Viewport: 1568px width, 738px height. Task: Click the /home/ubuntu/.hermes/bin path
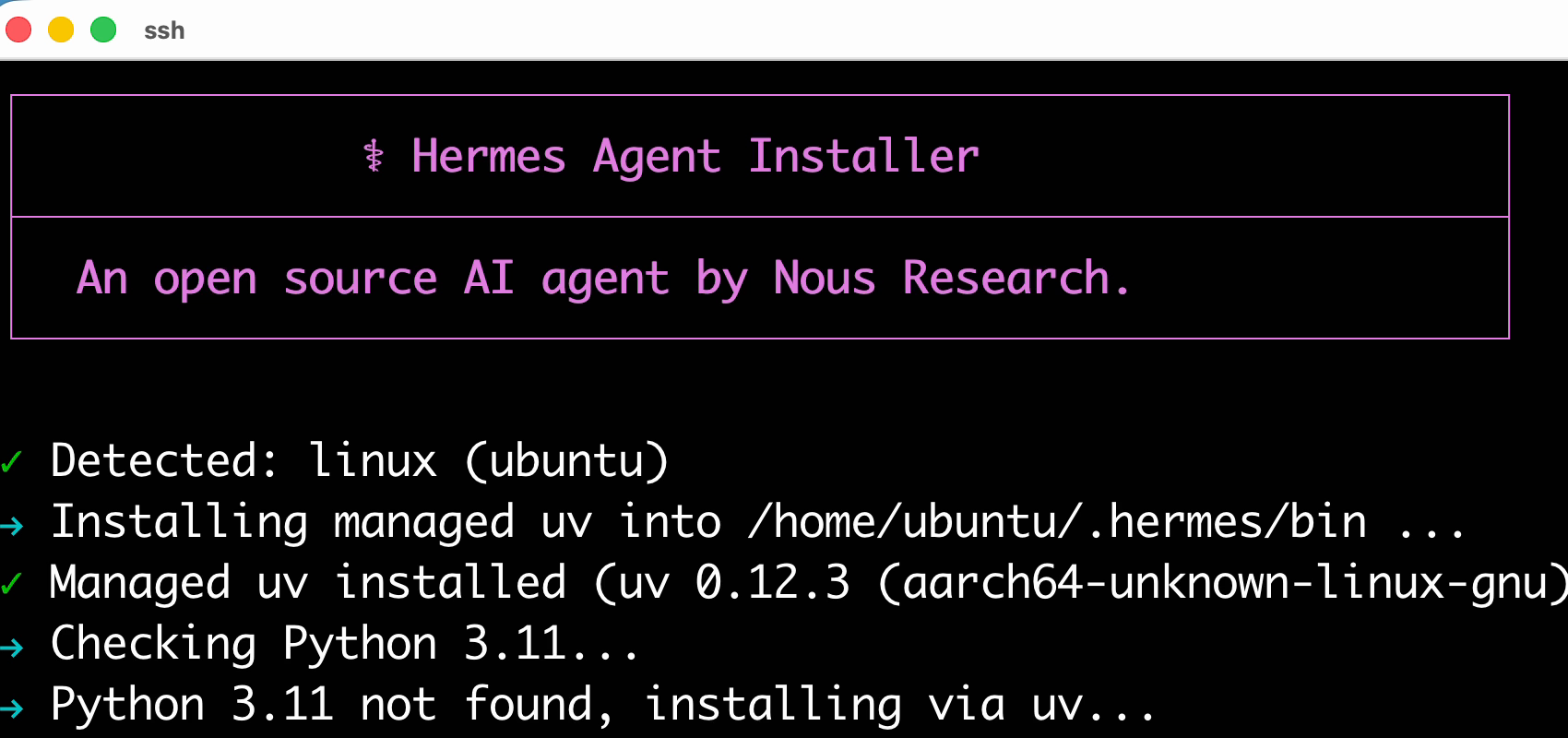point(1058,522)
